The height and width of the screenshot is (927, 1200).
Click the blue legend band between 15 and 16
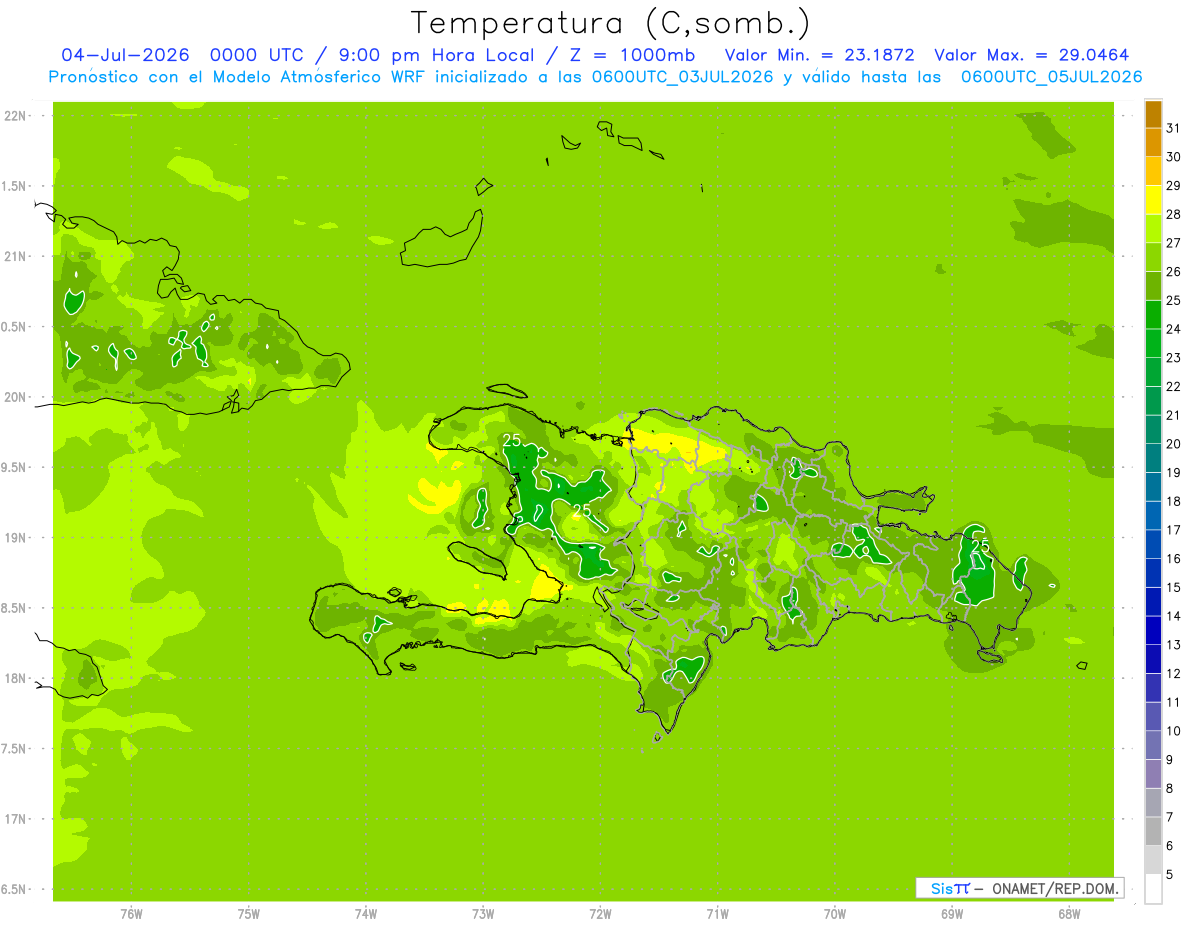click(x=1153, y=573)
